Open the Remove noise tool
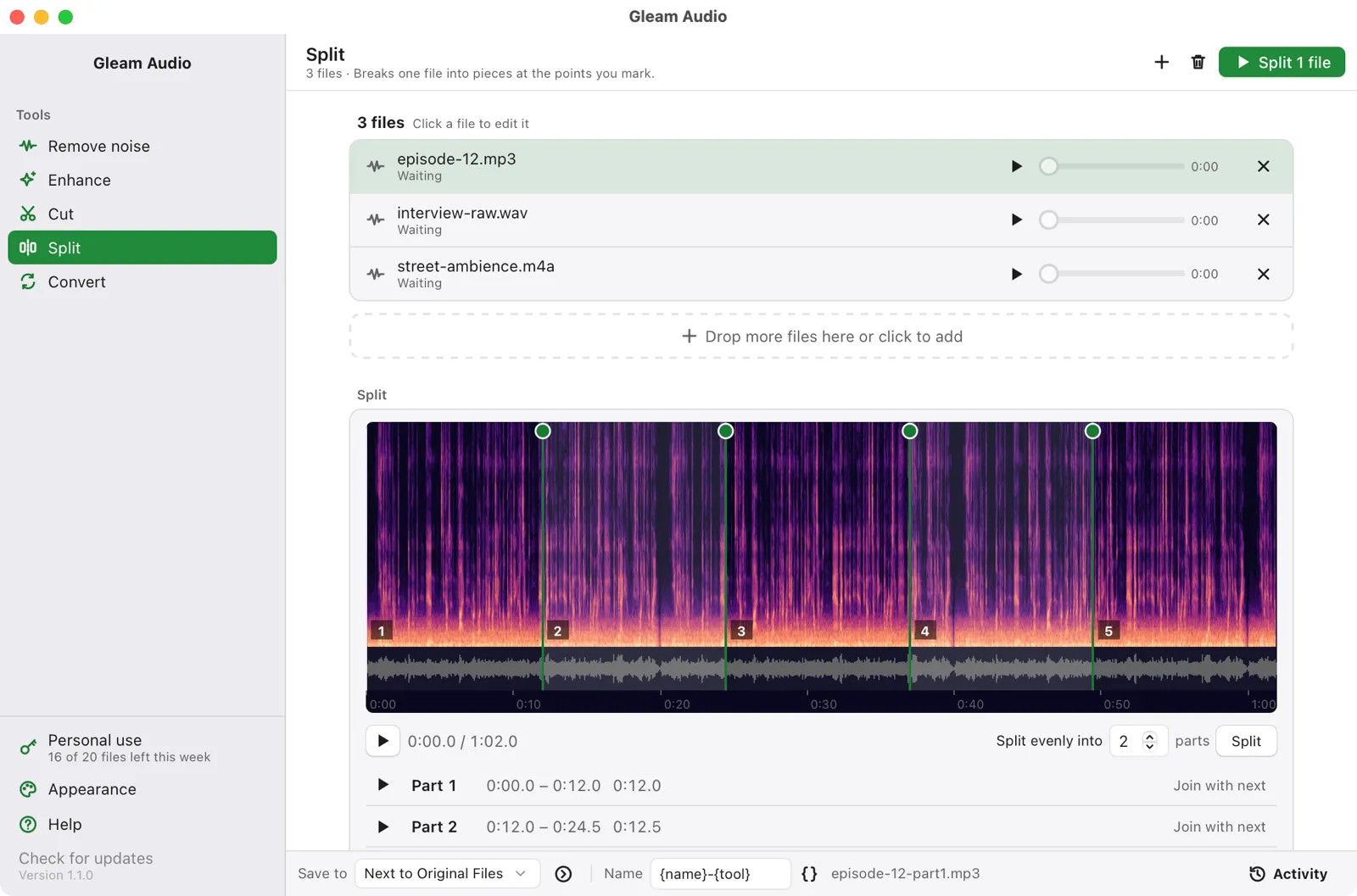 [x=142, y=146]
